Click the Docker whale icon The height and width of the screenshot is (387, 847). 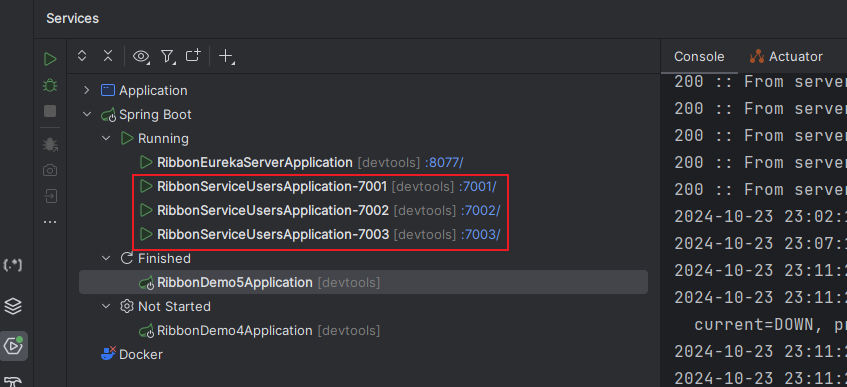[x=109, y=354]
